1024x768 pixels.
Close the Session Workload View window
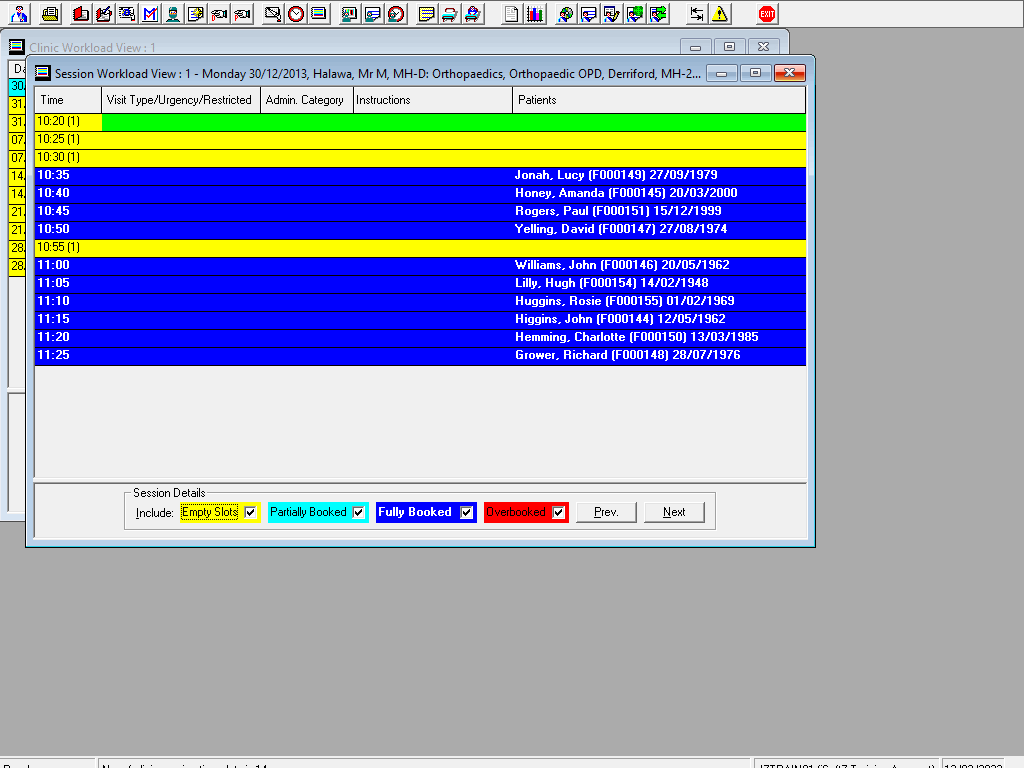pyautogui.click(x=790, y=73)
